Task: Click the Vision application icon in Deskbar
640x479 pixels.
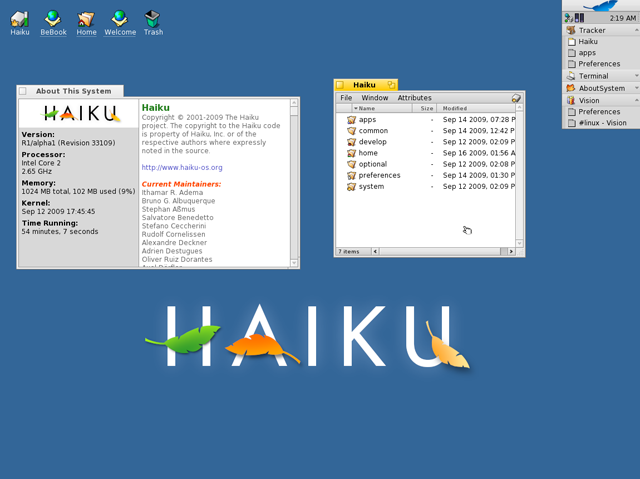Action: [571, 100]
